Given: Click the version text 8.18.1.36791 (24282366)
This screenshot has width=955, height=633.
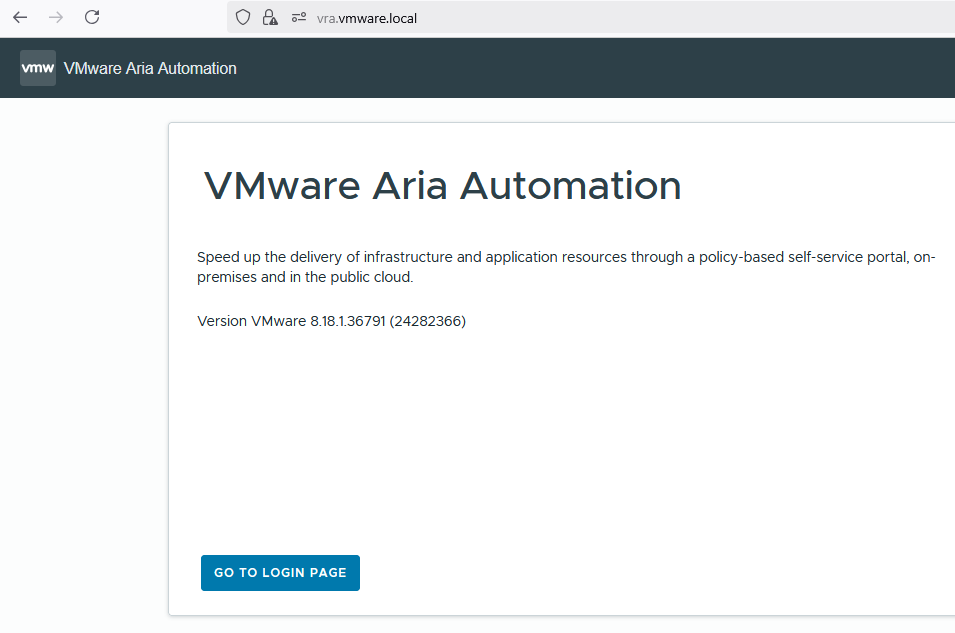Looking at the screenshot, I should [388, 321].
